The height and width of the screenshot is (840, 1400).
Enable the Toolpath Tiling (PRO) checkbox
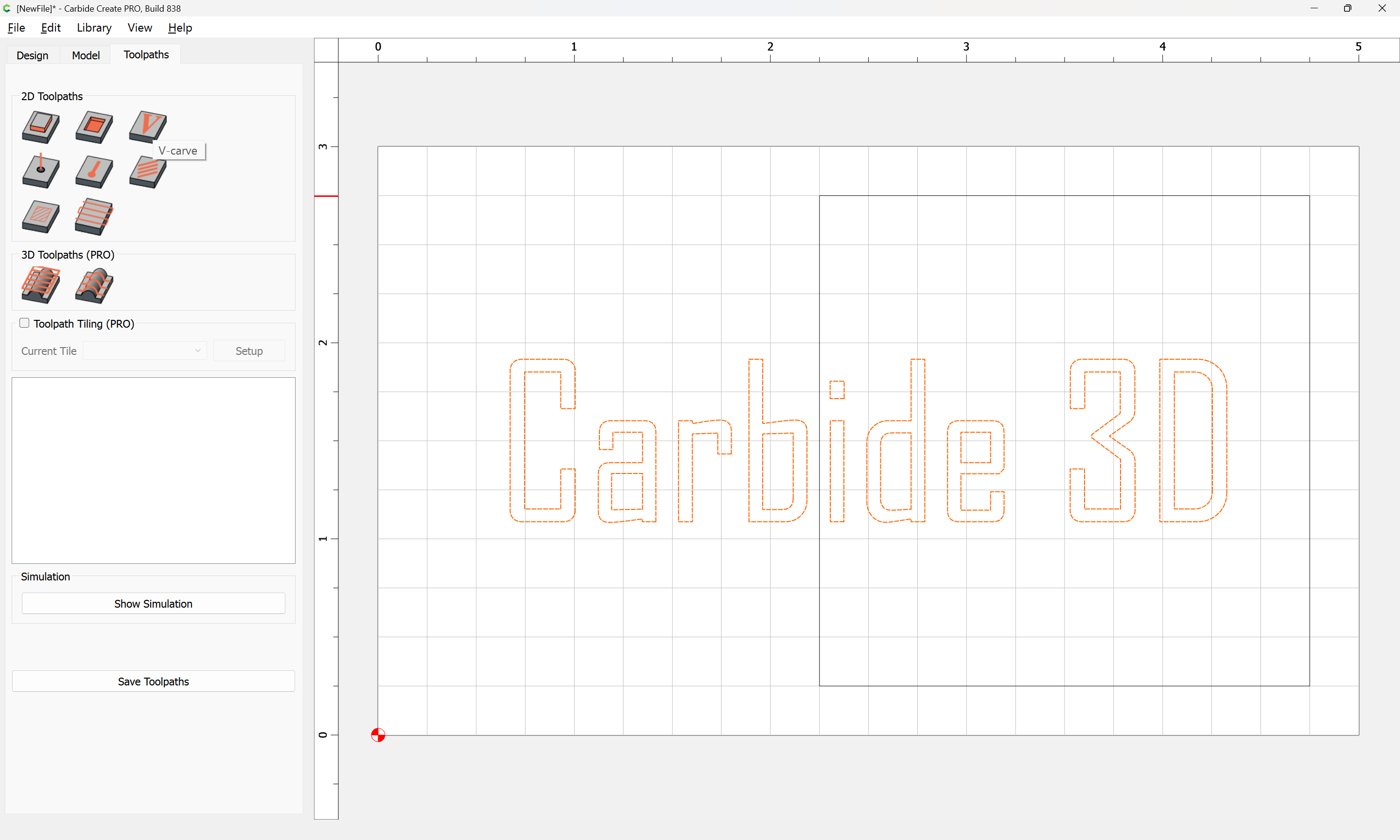click(24, 323)
